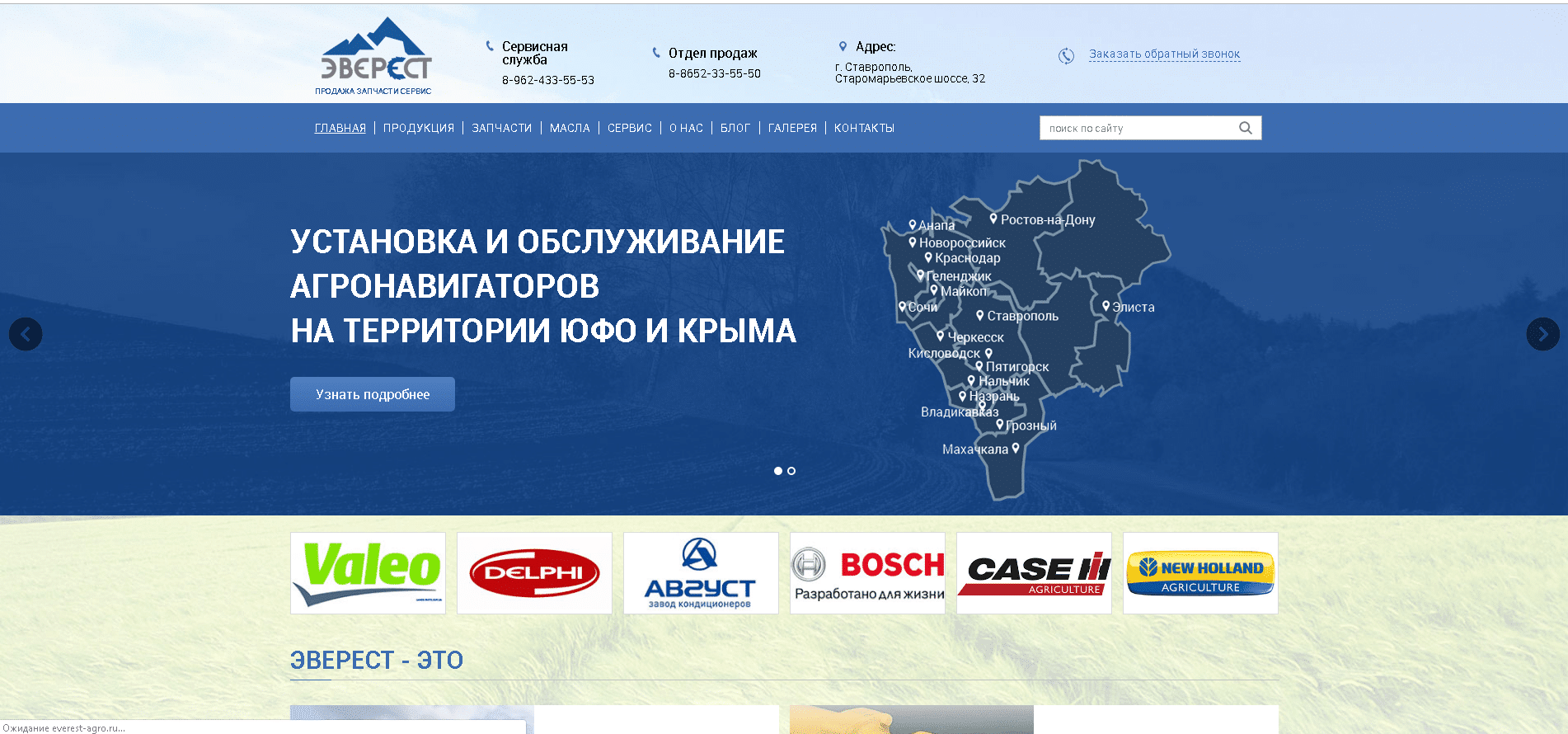The image size is (1568, 734).
Task: Click the Владикавказ city label
Action: point(960,412)
